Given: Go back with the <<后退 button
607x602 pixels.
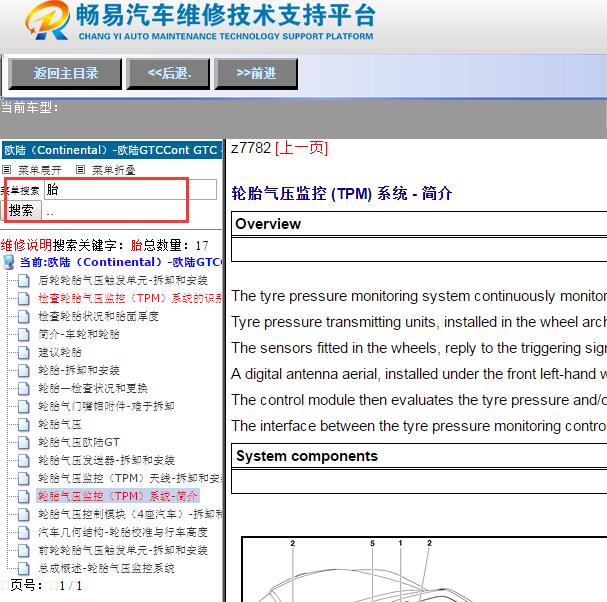Looking at the screenshot, I should [168, 73].
